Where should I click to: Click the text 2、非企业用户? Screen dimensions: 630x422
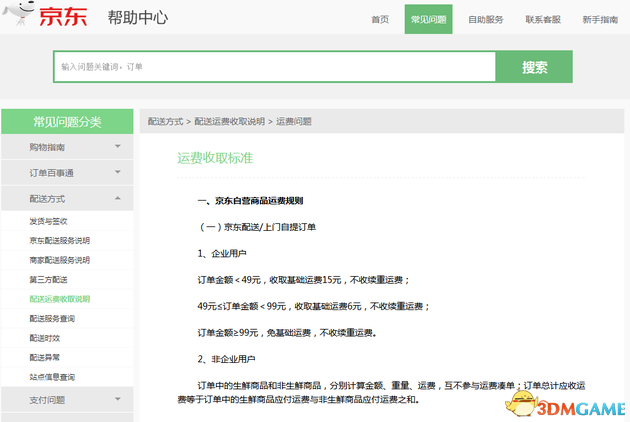226,359
